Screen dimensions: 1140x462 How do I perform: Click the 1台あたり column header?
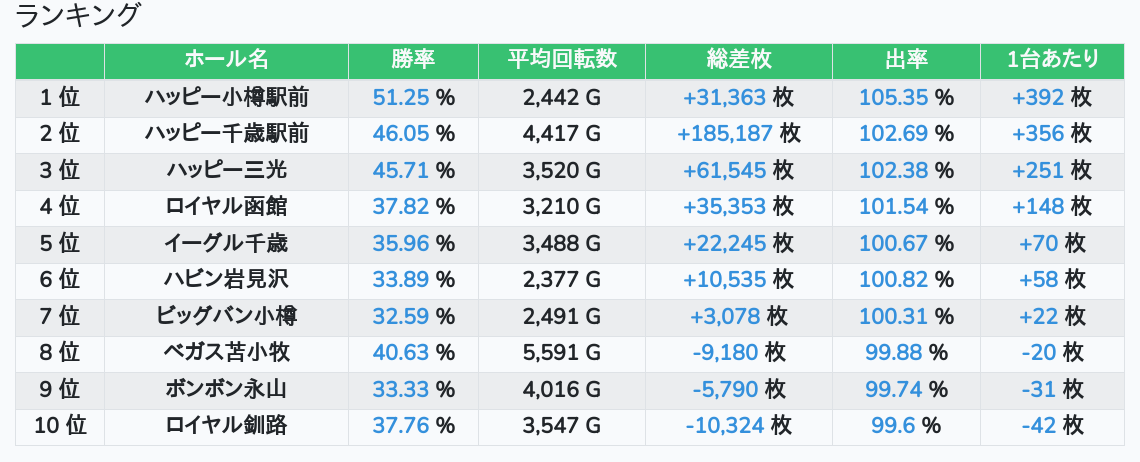point(1052,60)
